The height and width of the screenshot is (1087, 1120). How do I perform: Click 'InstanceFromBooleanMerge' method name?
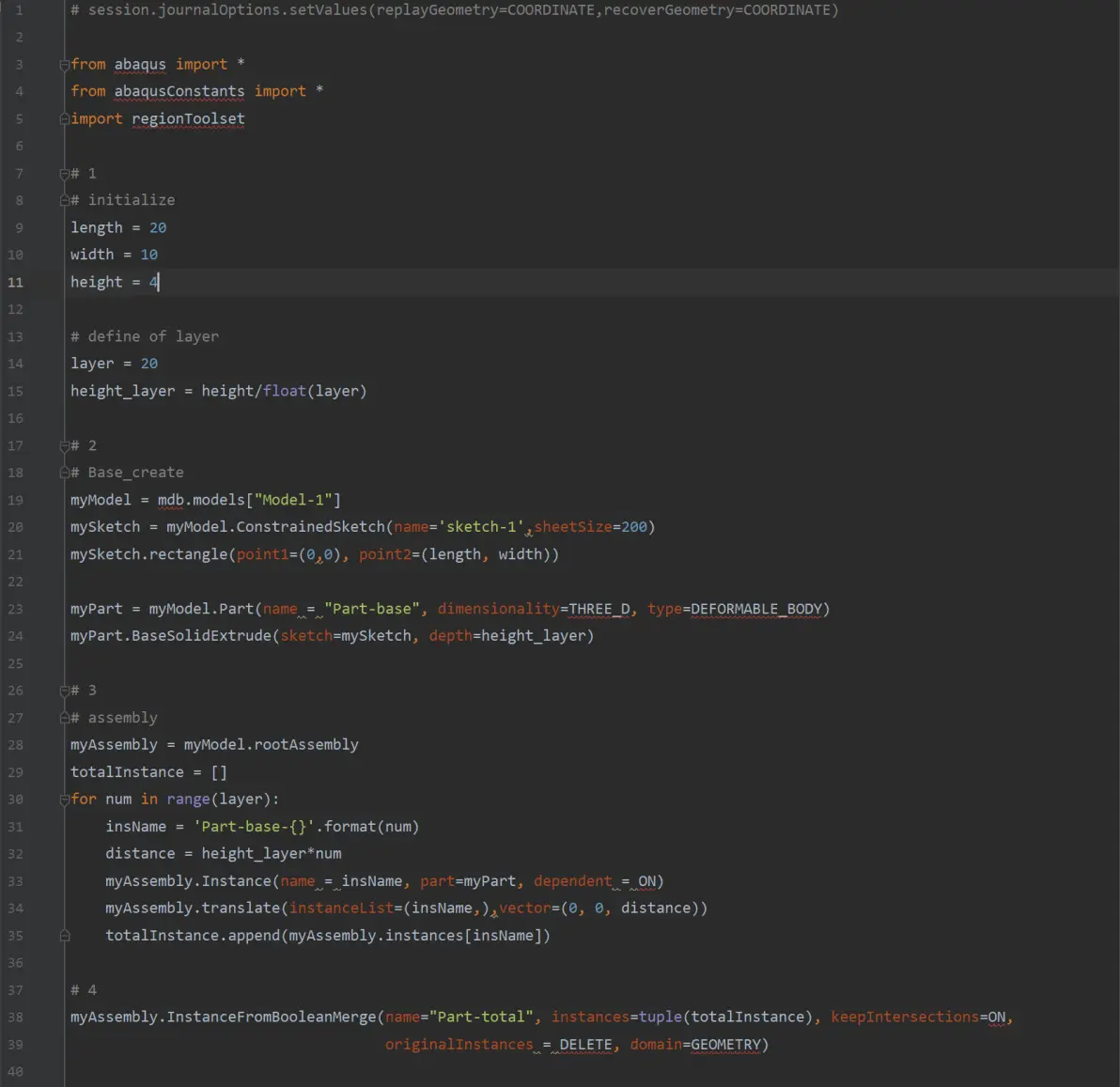(x=272, y=1017)
